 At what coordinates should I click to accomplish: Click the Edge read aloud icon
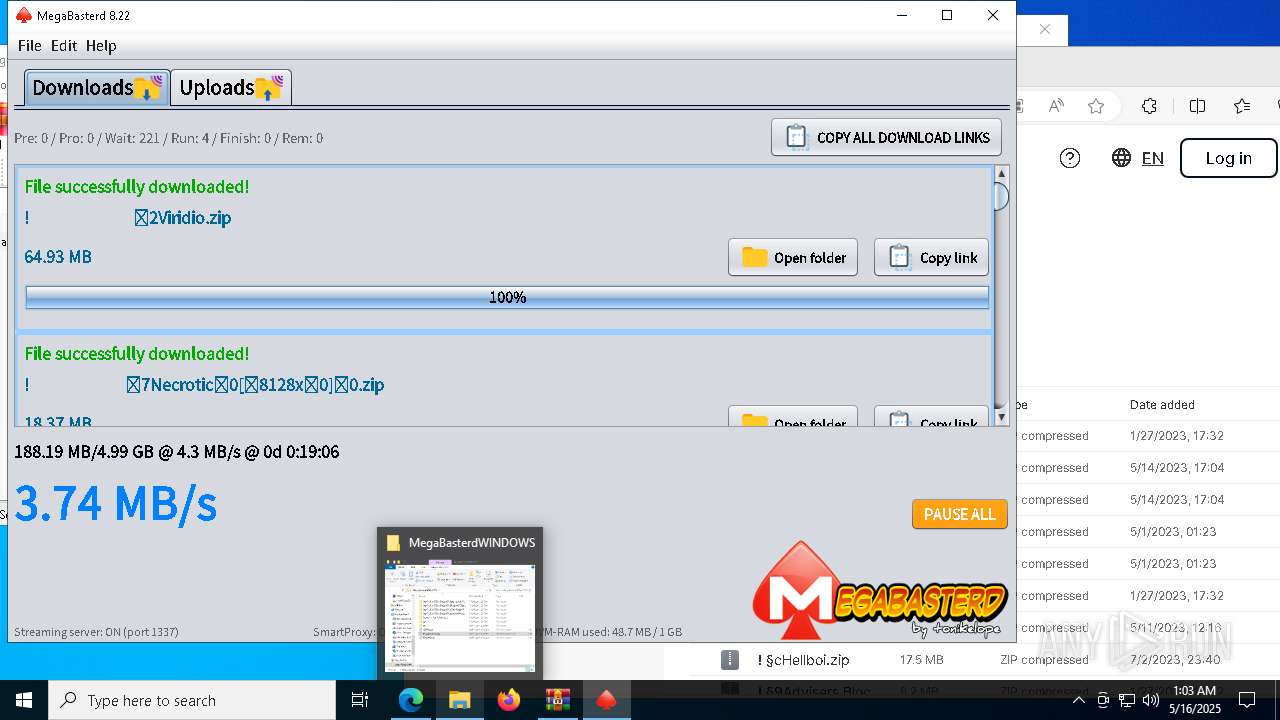tap(1056, 106)
